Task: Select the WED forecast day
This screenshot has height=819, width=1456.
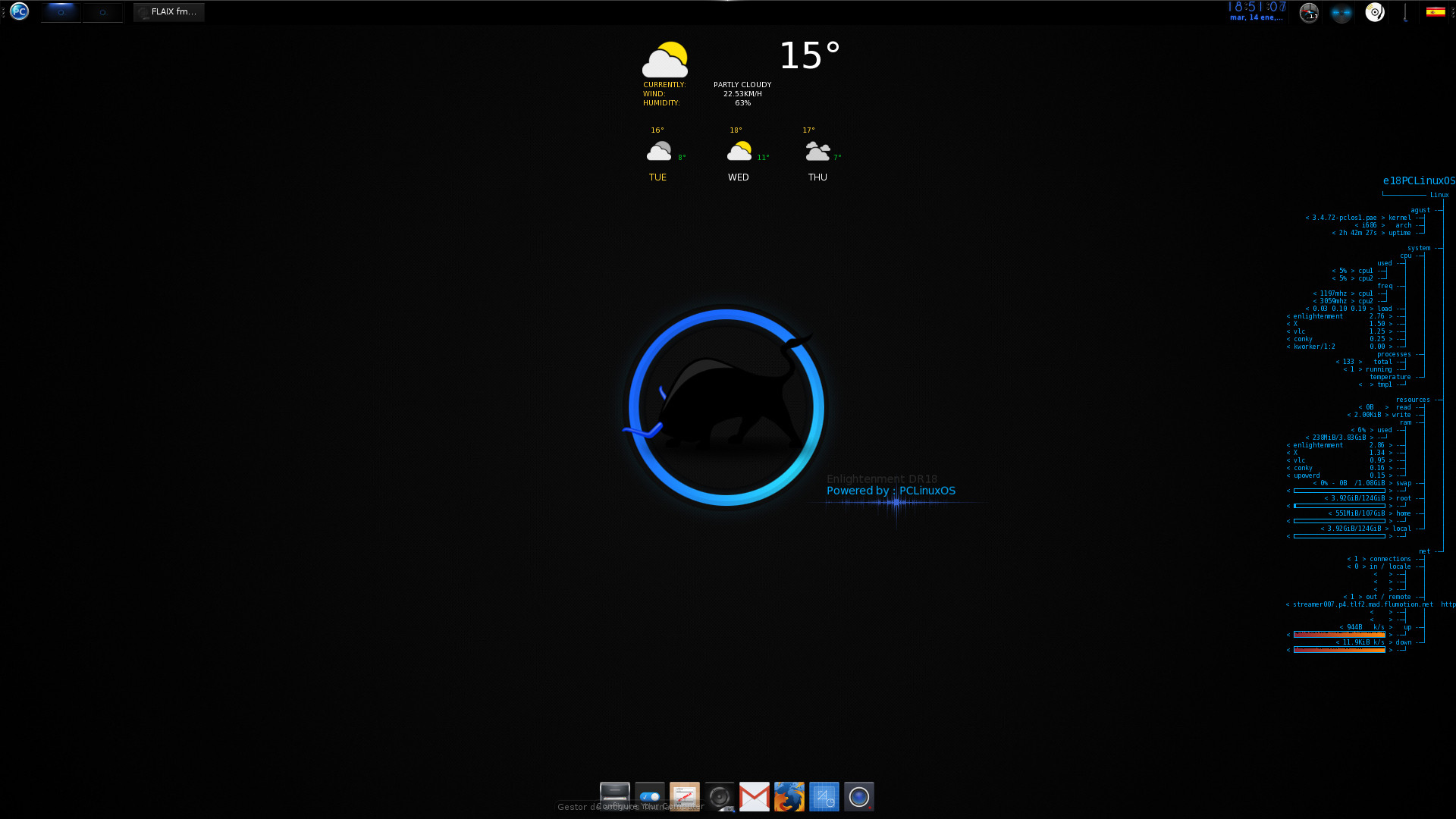Action: point(738,177)
